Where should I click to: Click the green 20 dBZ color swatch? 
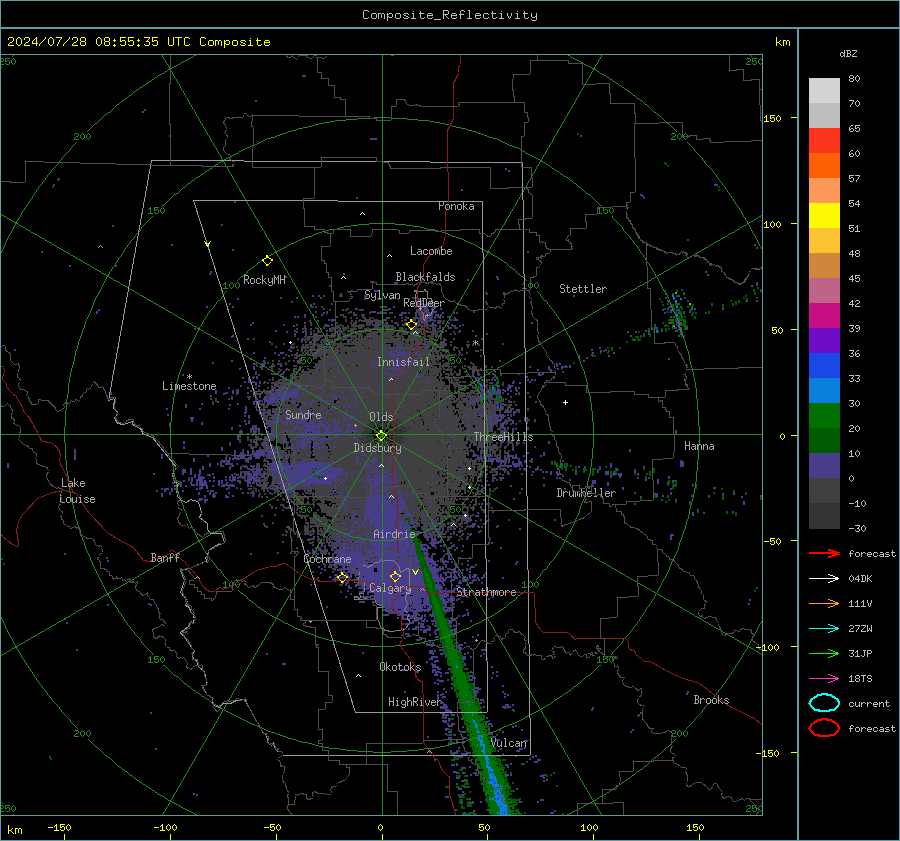pyautogui.click(x=824, y=416)
